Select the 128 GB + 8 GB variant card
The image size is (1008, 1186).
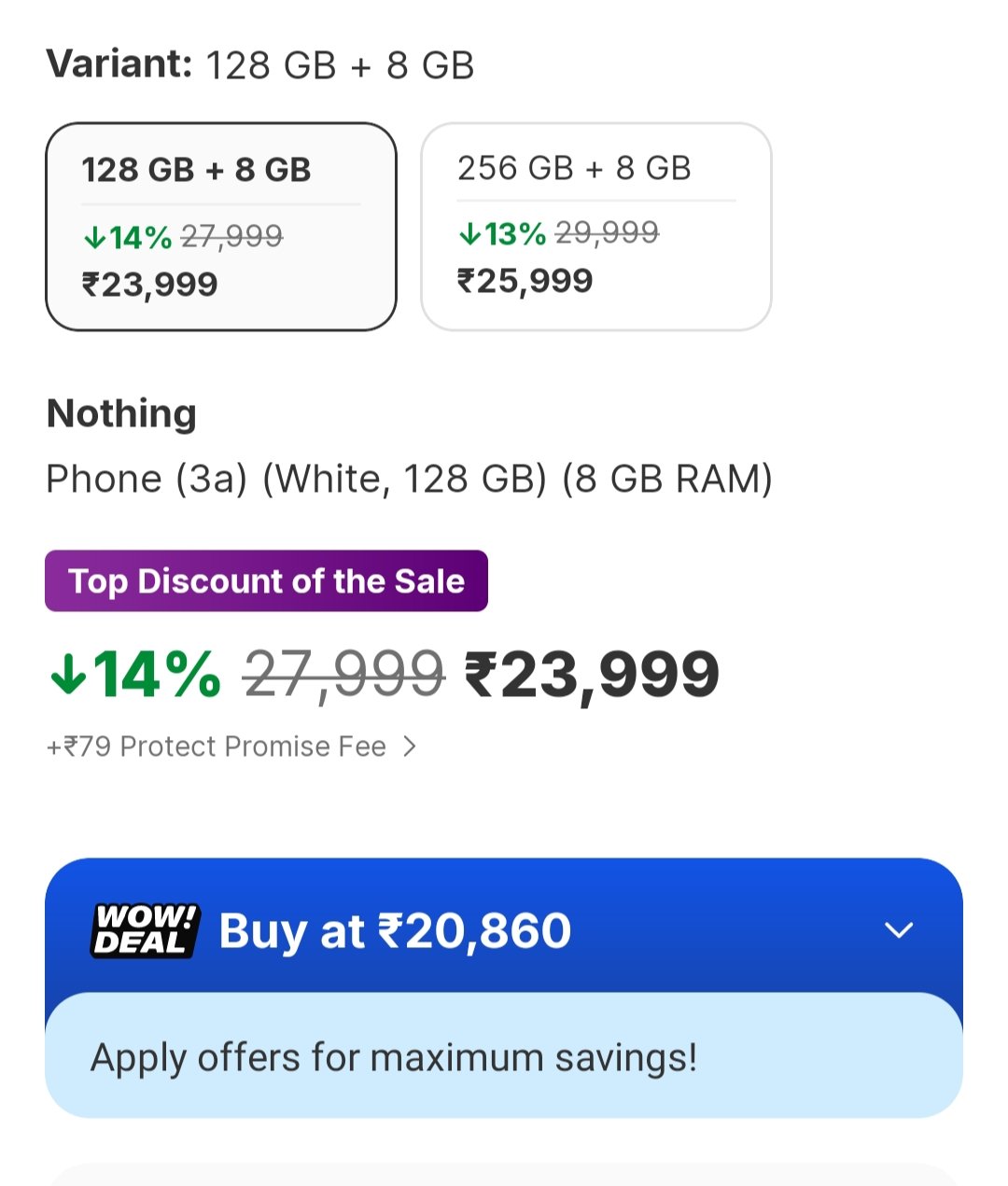pos(221,226)
